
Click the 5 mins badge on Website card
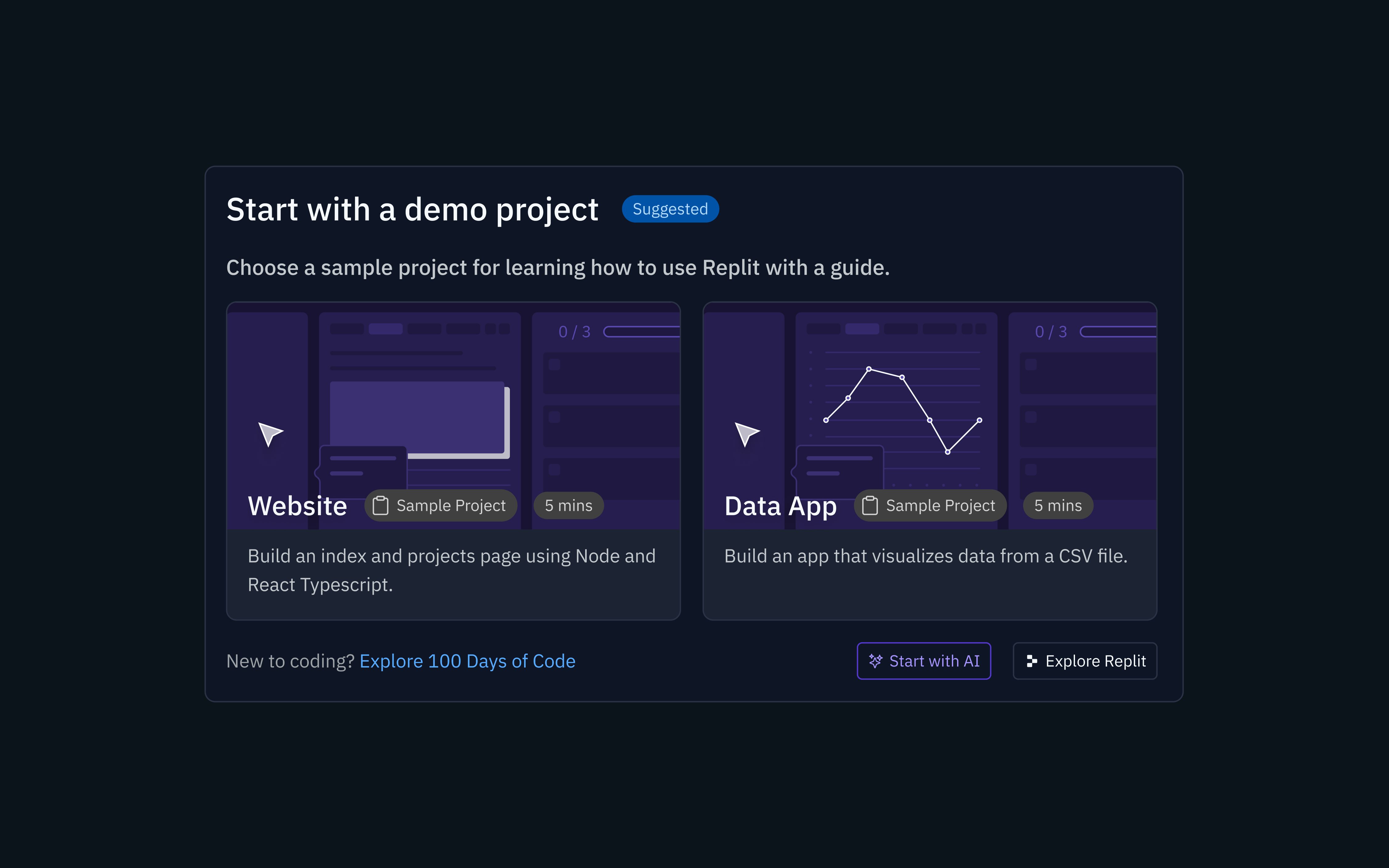coord(568,506)
